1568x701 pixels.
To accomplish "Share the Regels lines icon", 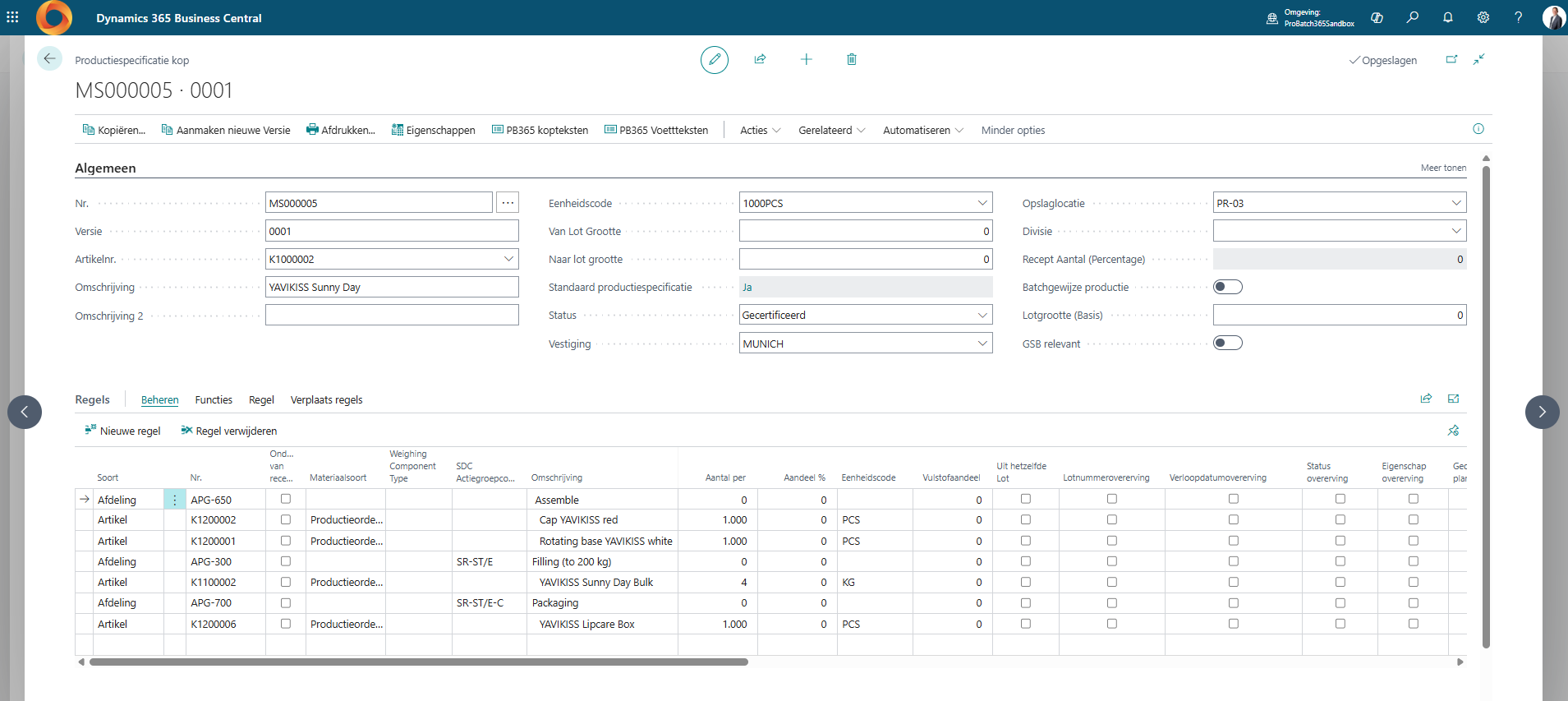I will tap(1426, 399).
